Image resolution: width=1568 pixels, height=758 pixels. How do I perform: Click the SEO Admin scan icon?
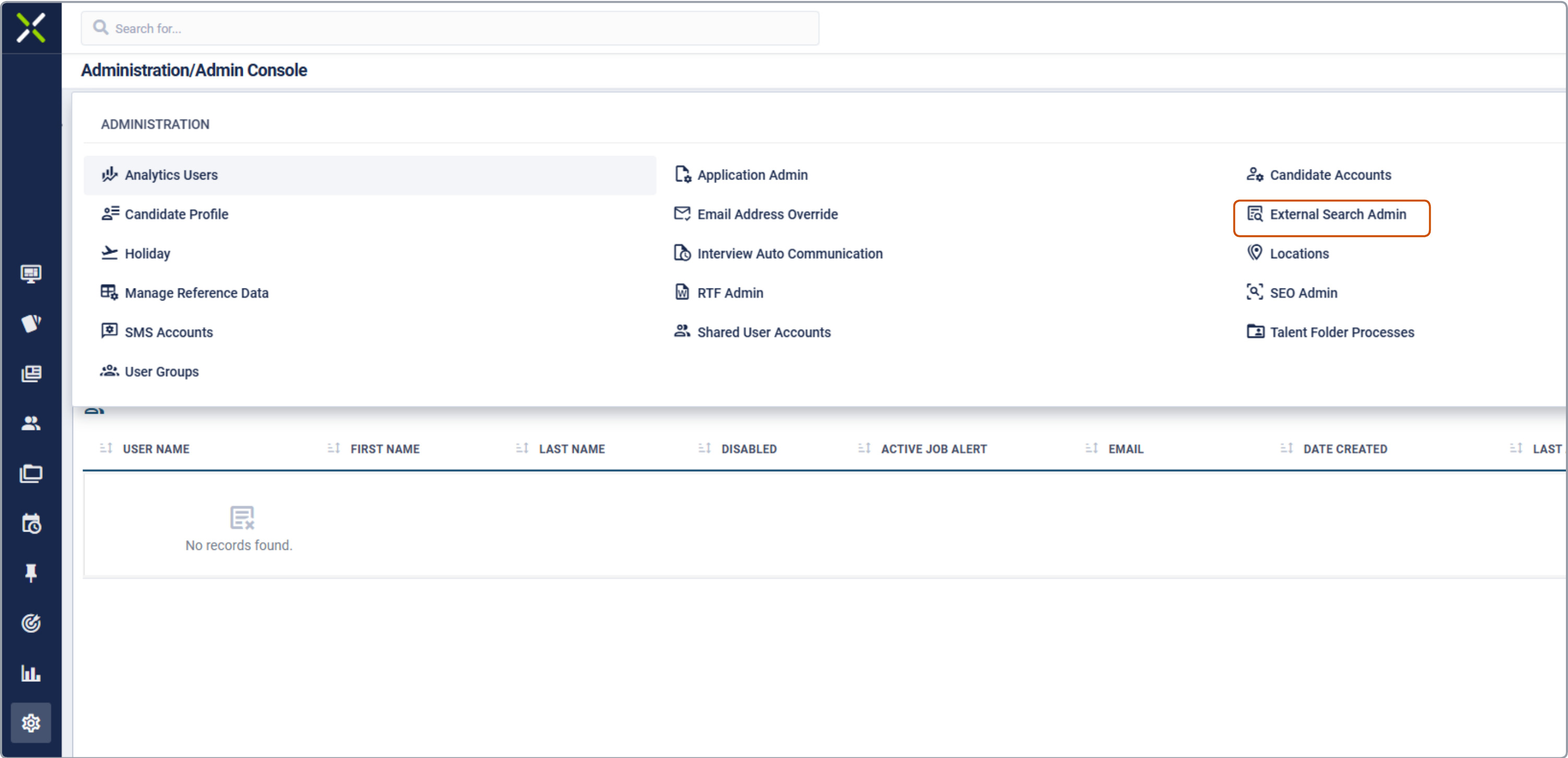[1255, 293]
